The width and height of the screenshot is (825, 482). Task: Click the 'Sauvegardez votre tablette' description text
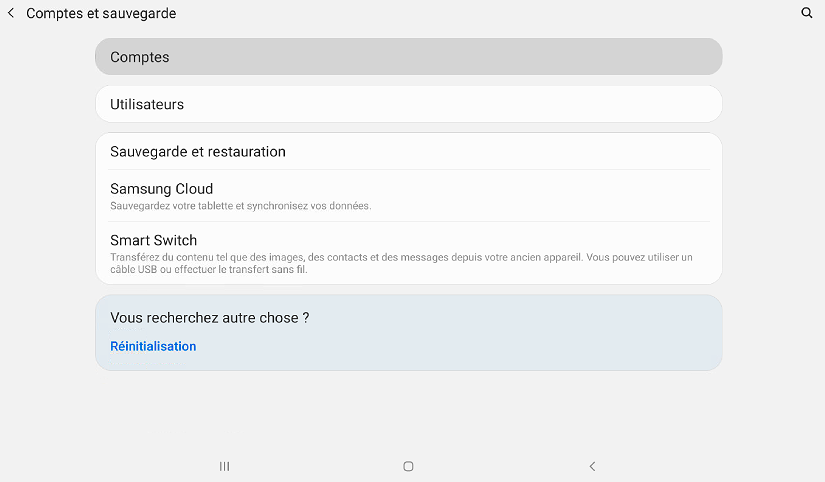pos(240,206)
